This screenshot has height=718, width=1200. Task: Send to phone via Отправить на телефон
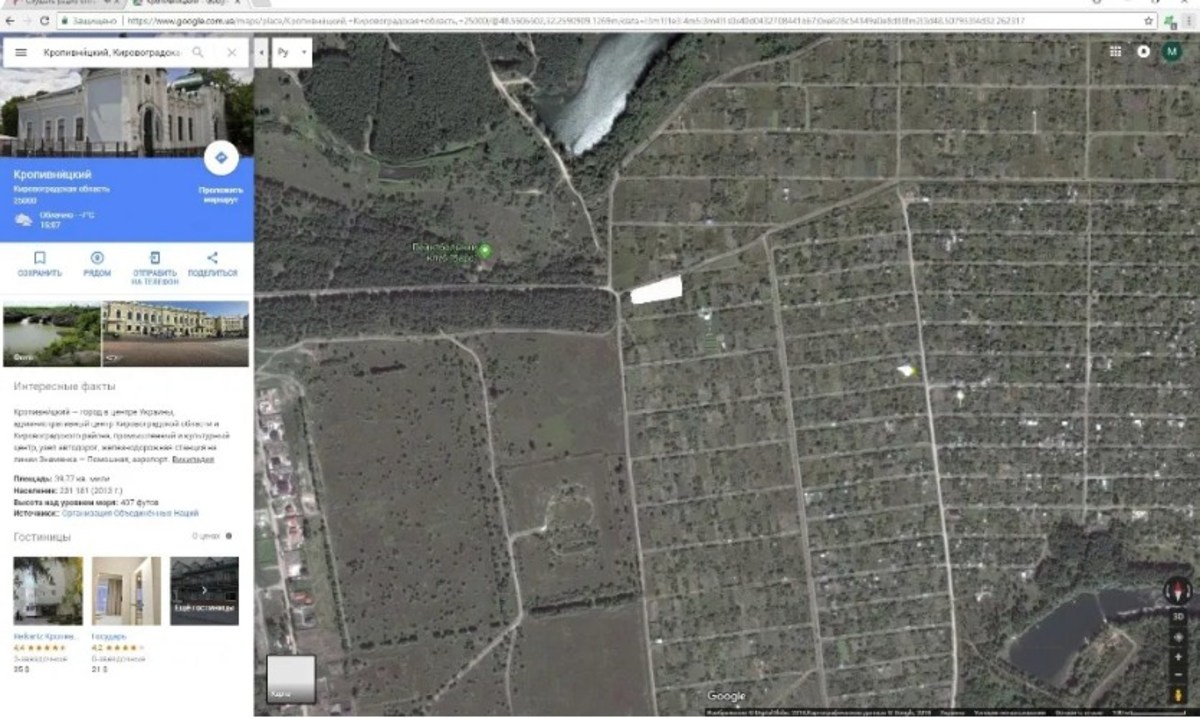click(x=155, y=258)
